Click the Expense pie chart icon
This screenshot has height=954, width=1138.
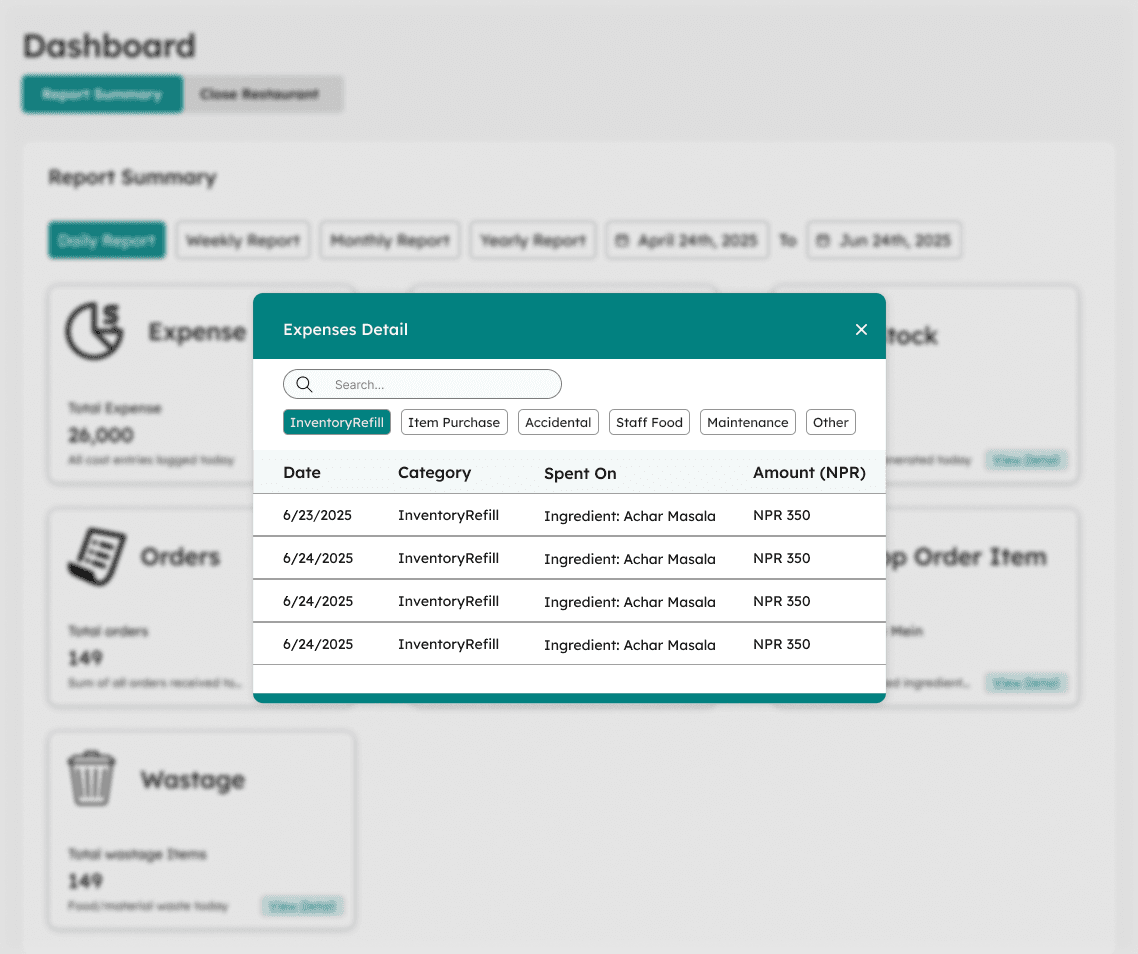click(94, 331)
